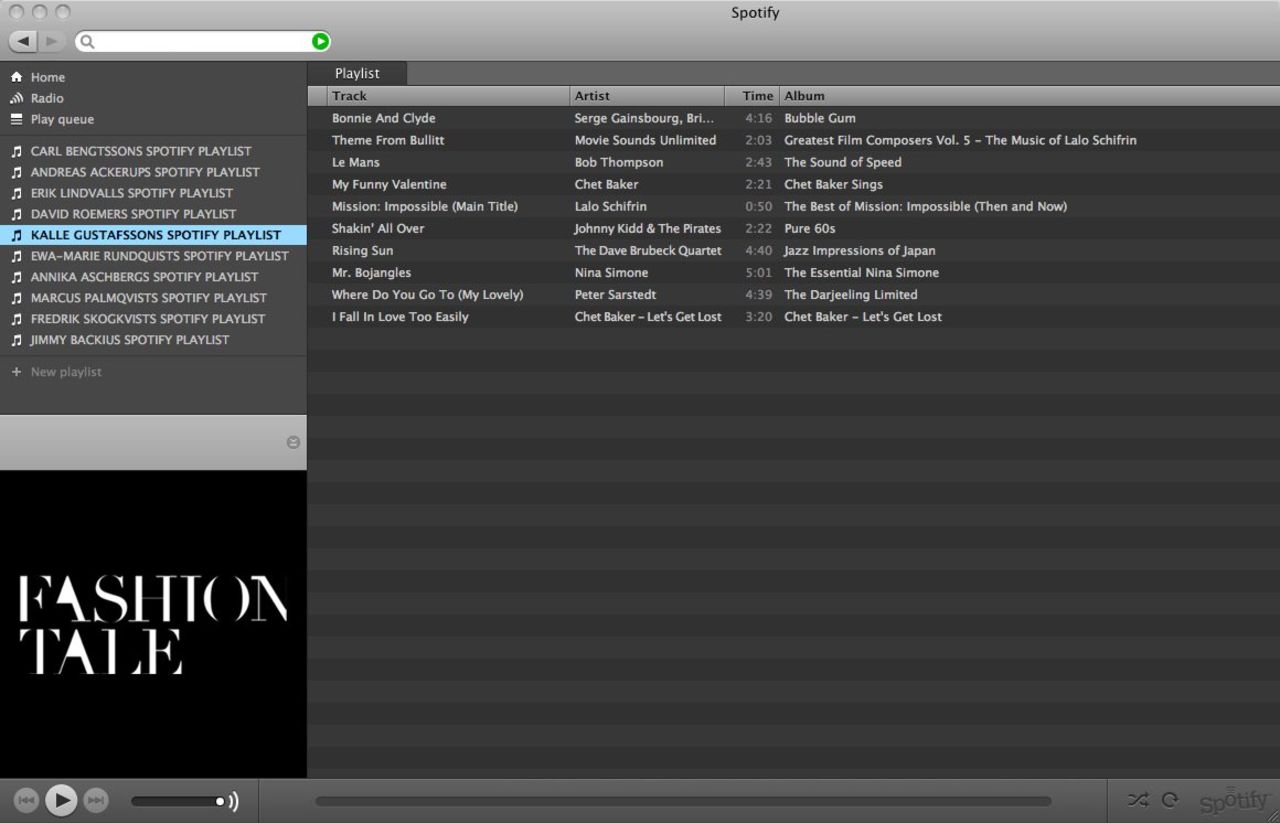Open the Play queue
The image size is (1280, 823).
62,119
